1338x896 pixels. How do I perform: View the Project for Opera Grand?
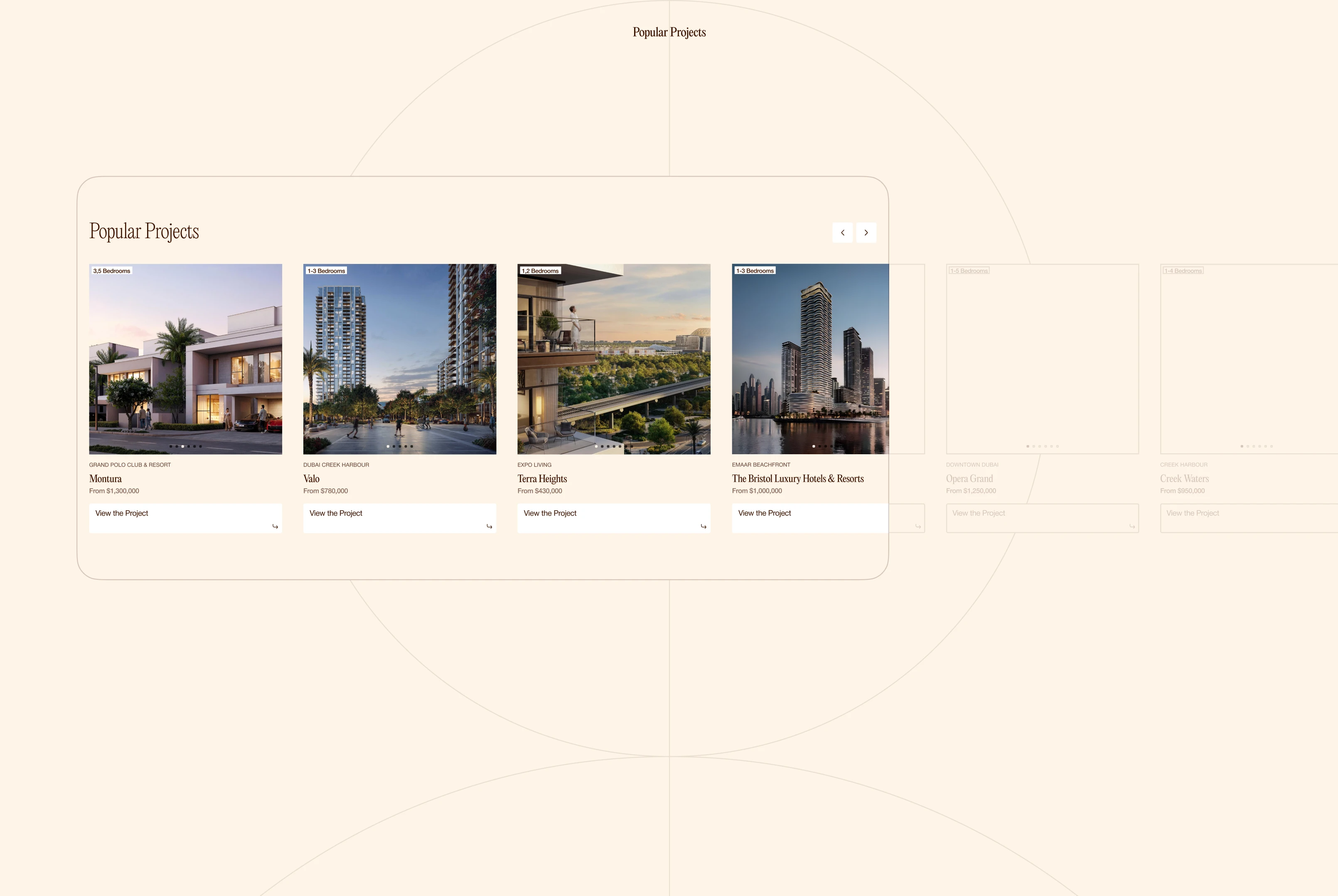[1043, 518]
